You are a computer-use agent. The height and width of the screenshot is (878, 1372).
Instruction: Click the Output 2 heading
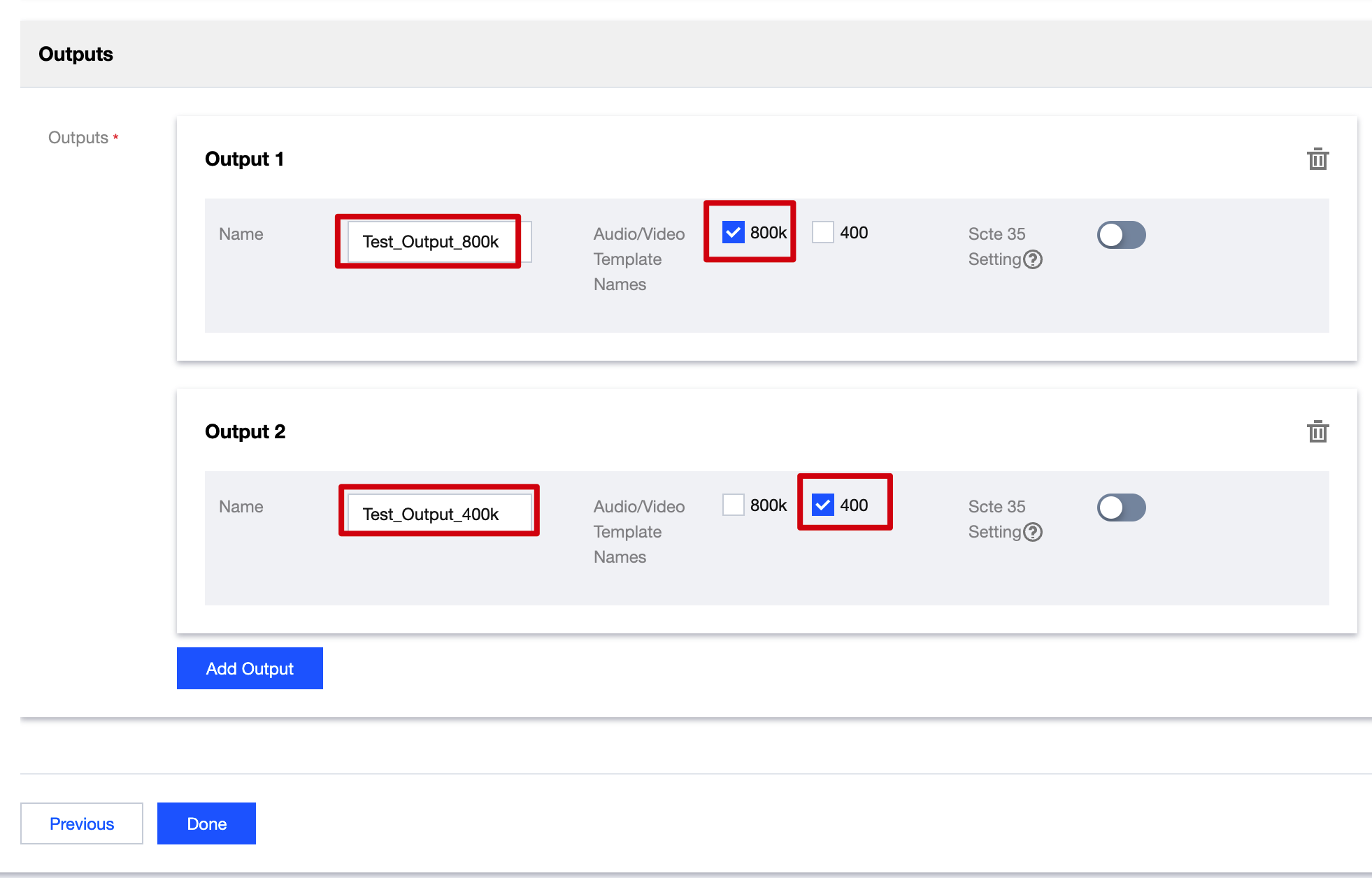[245, 432]
